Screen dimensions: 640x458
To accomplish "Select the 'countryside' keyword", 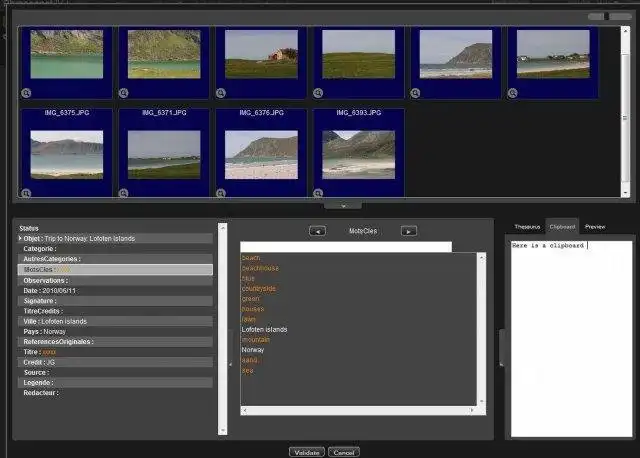I will 259,289.
